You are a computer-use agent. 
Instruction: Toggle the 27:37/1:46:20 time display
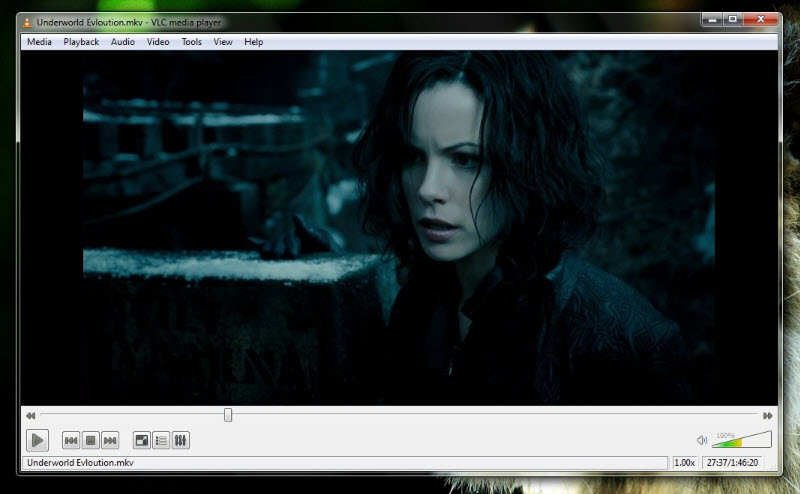click(x=732, y=462)
